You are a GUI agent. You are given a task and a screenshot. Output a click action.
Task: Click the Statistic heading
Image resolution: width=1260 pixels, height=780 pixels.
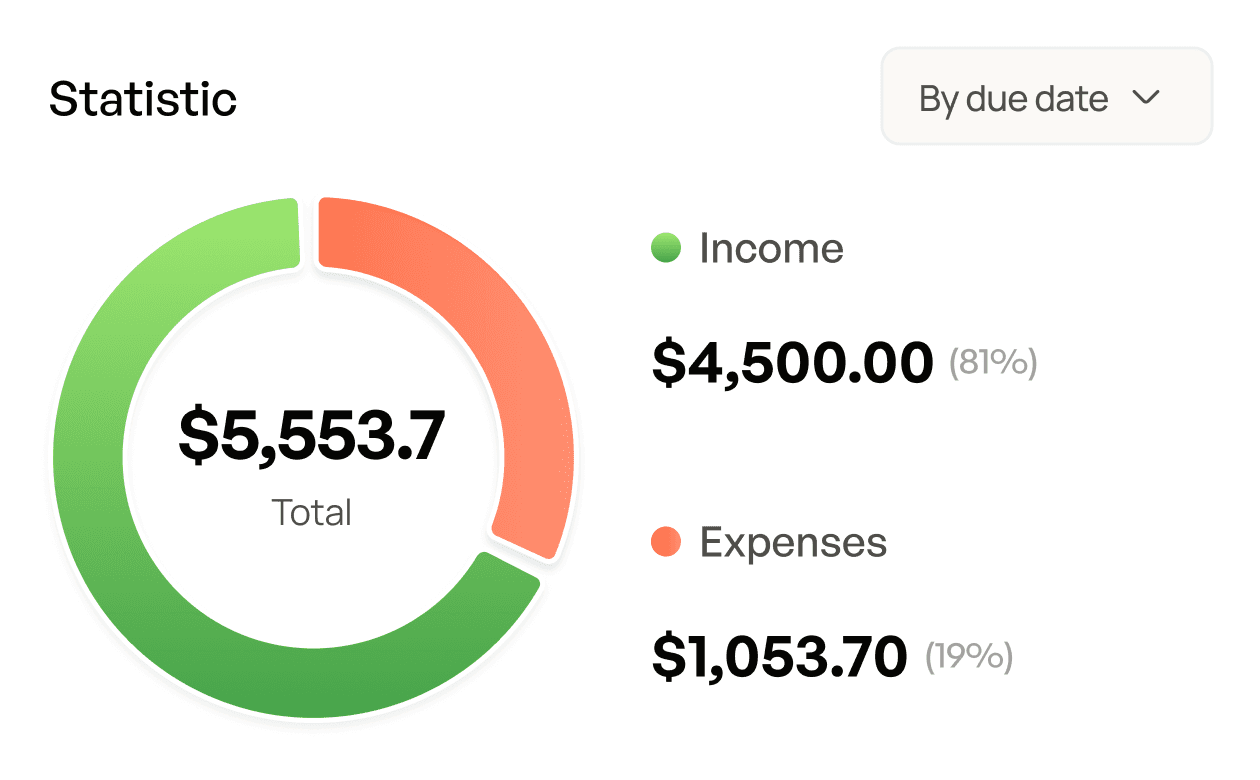pos(143,99)
